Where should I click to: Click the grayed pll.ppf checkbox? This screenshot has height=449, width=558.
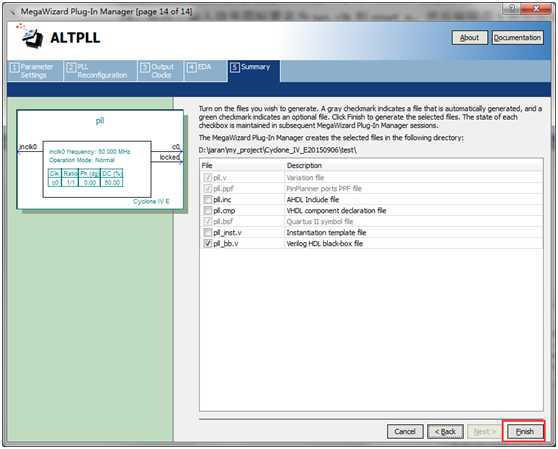207,189
